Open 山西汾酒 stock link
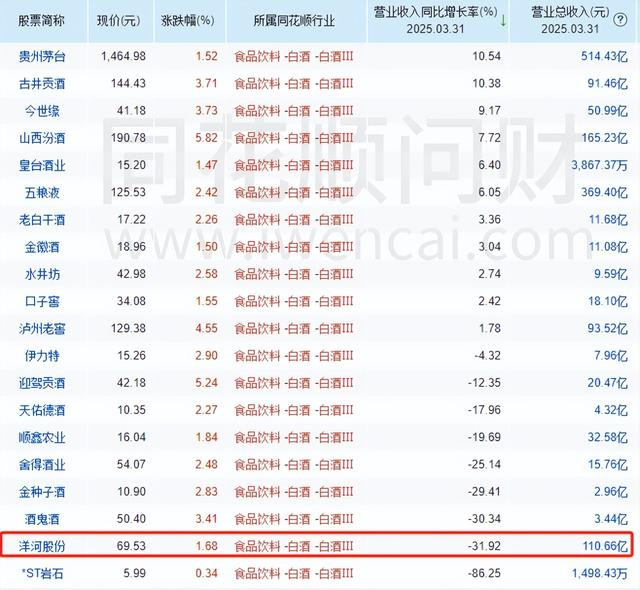640x590 pixels. click(42, 138)
